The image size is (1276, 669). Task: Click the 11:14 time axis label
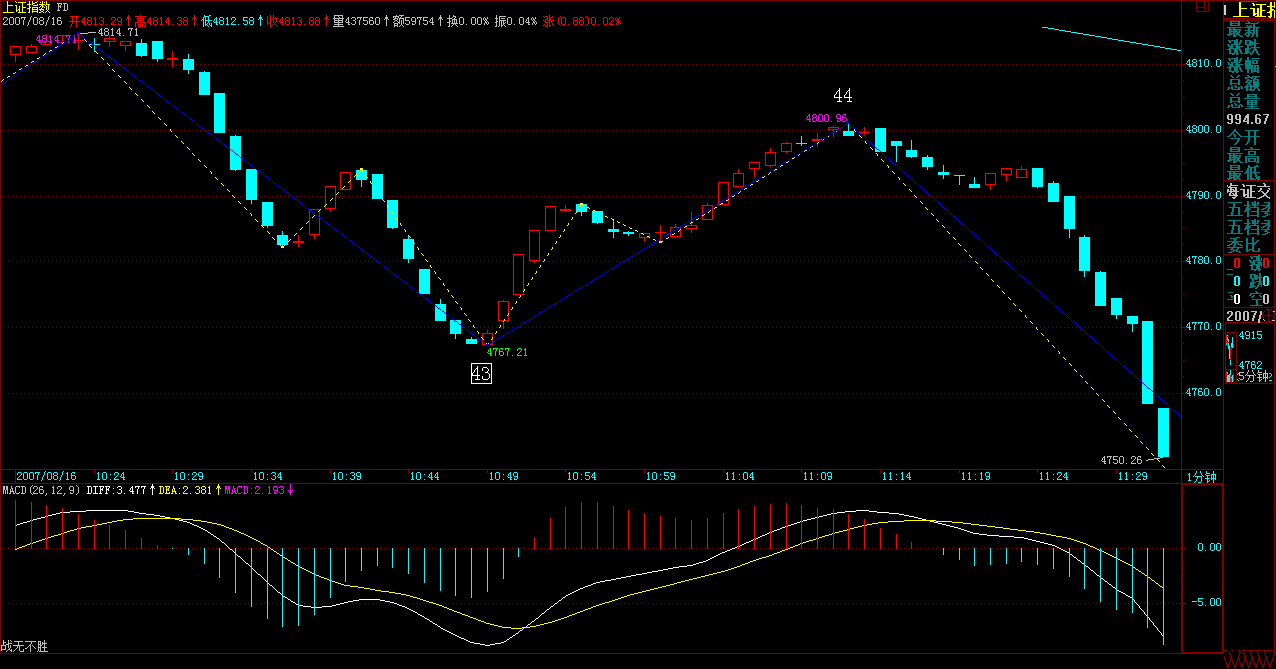(896, 476)
